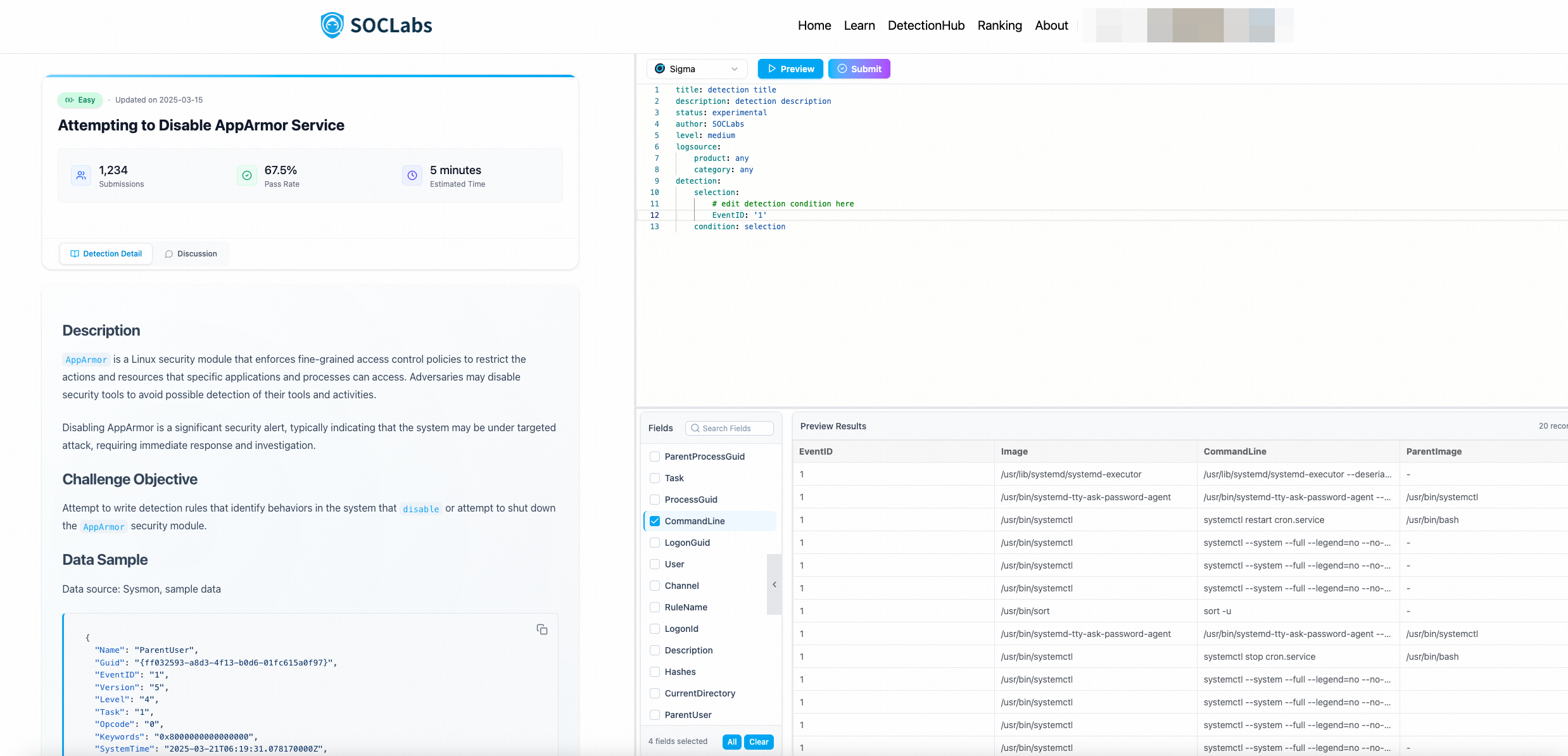This screenshot has width=1568, height=756.
Task: Switch to the Discussion tab
Action: [191, 254]
